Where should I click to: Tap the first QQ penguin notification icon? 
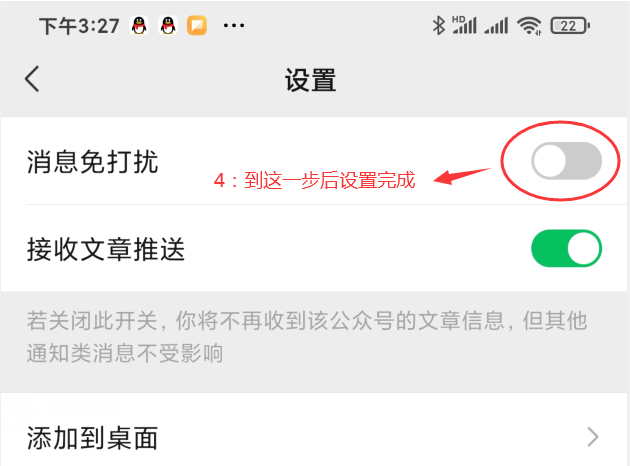click(x=139, y=26)
